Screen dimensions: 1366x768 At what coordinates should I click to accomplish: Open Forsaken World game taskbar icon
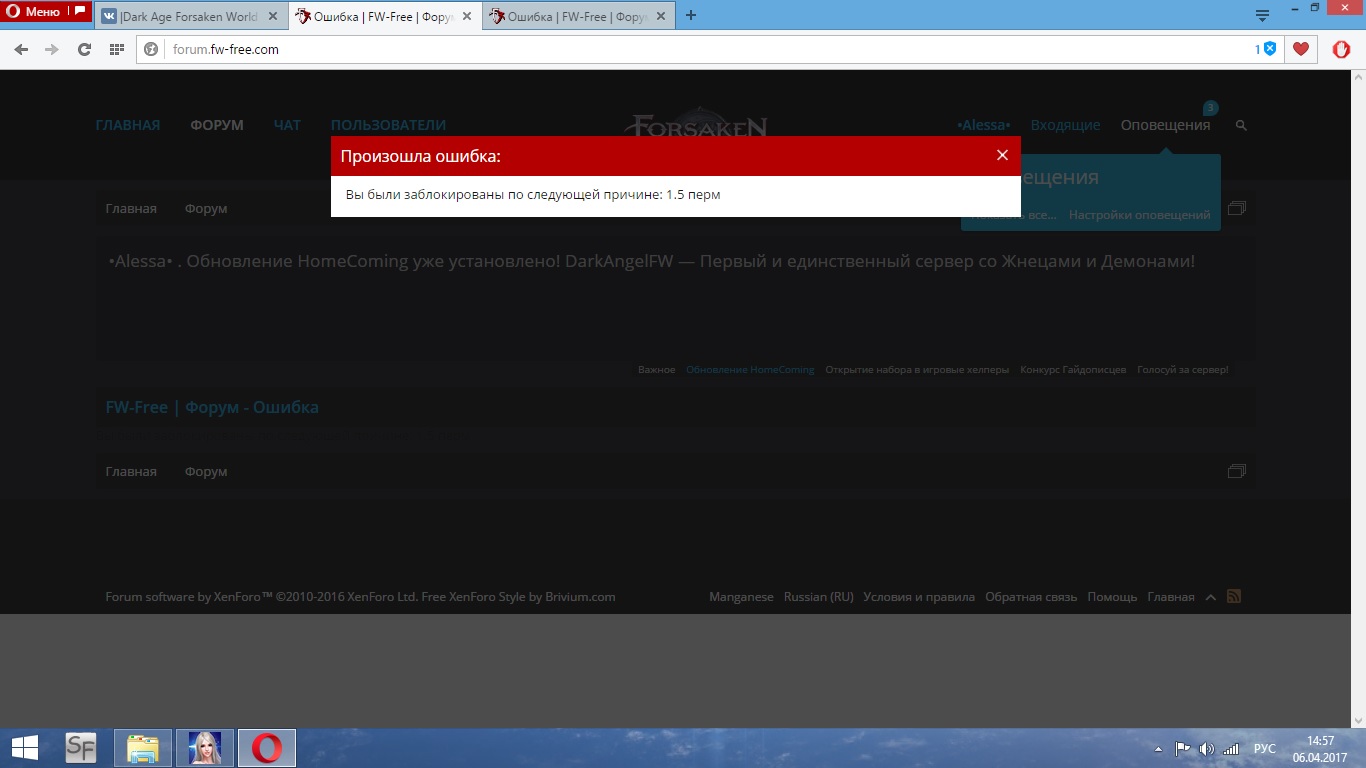point(205,748)
